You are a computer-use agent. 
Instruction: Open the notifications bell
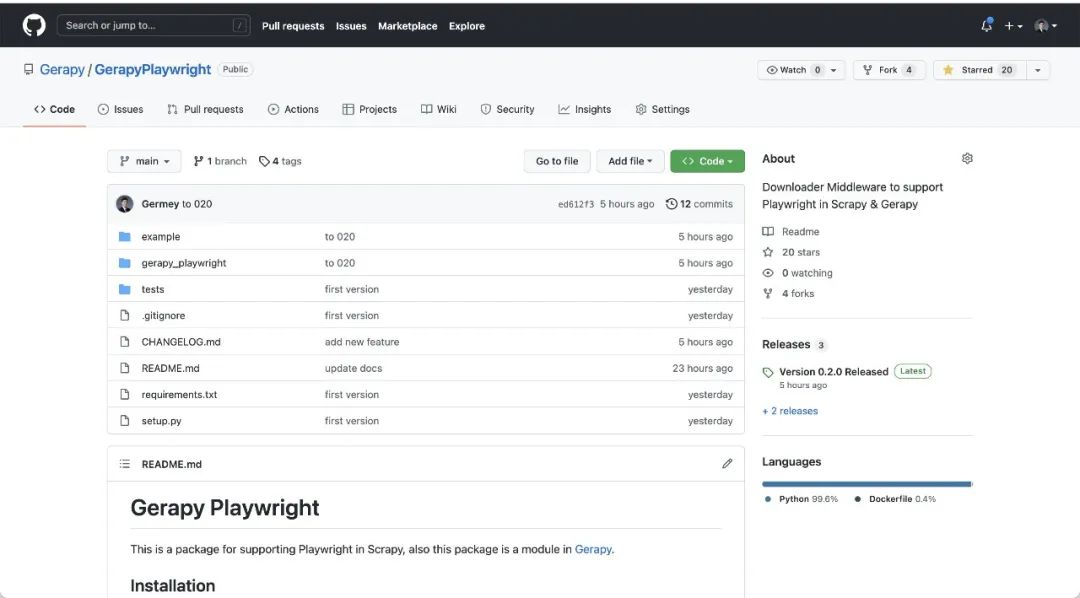(x=986, y=25)
